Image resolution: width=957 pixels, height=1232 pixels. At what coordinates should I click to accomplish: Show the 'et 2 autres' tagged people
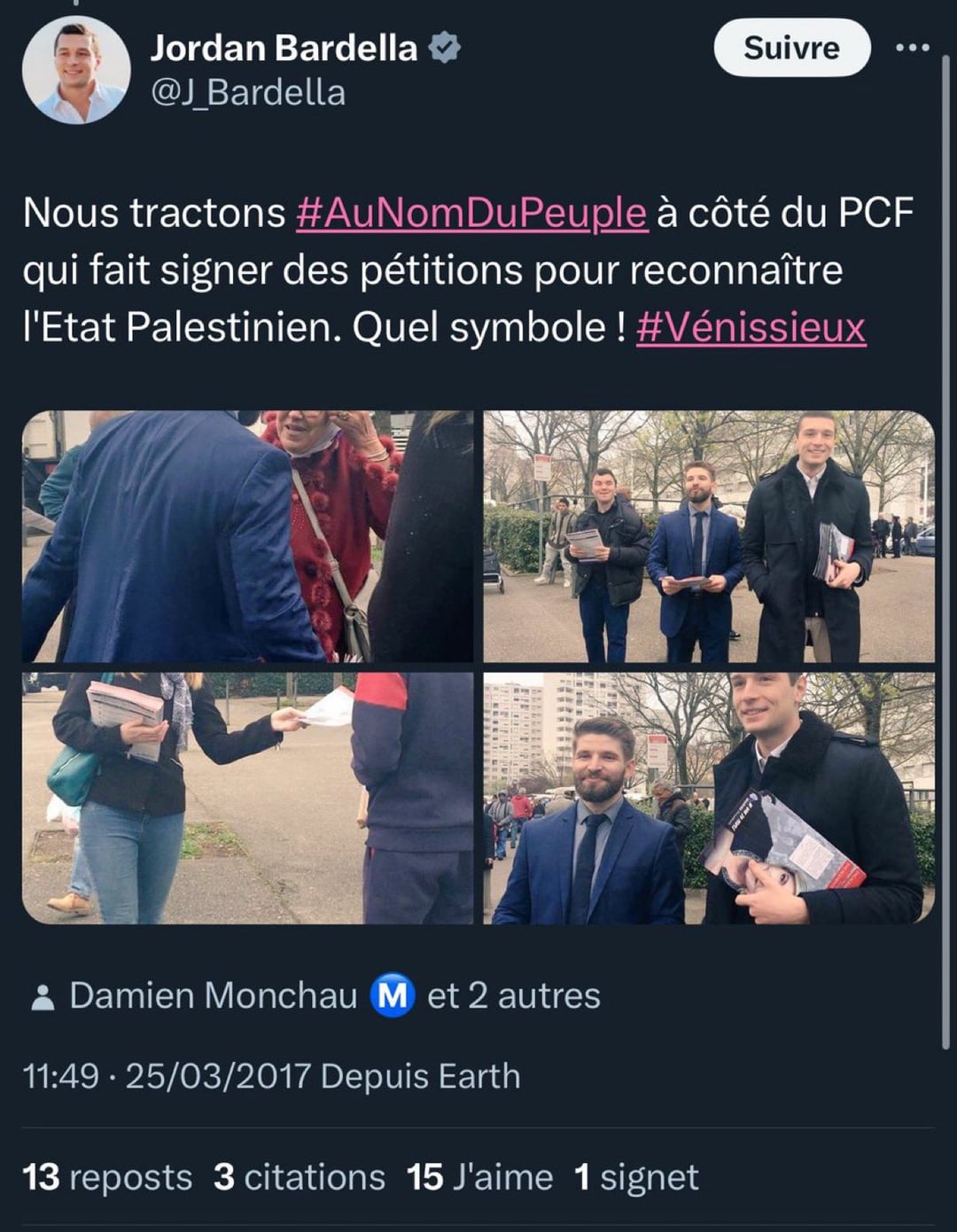pos(513,995)
